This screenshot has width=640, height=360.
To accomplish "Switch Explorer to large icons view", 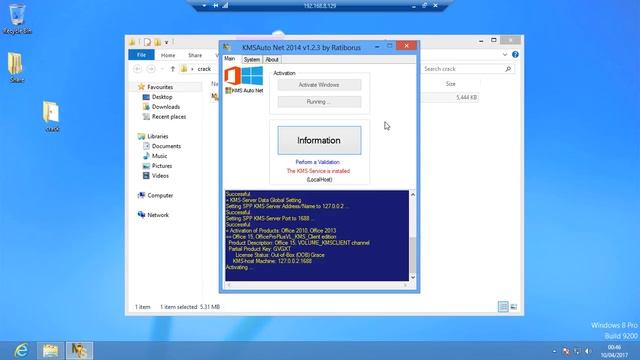I will pos(513,307).
